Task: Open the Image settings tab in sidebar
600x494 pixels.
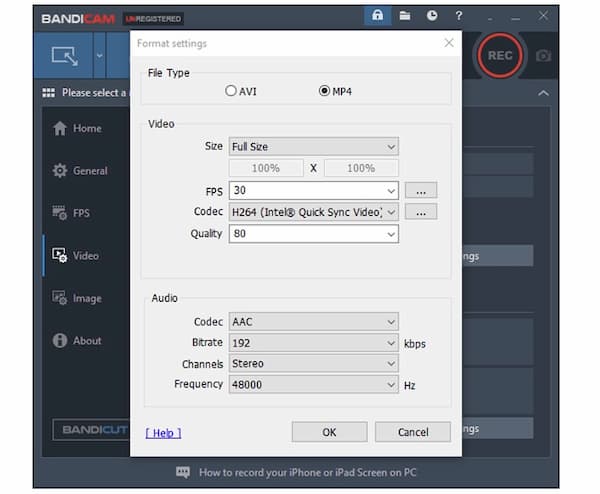Action: tap(77, 298)
